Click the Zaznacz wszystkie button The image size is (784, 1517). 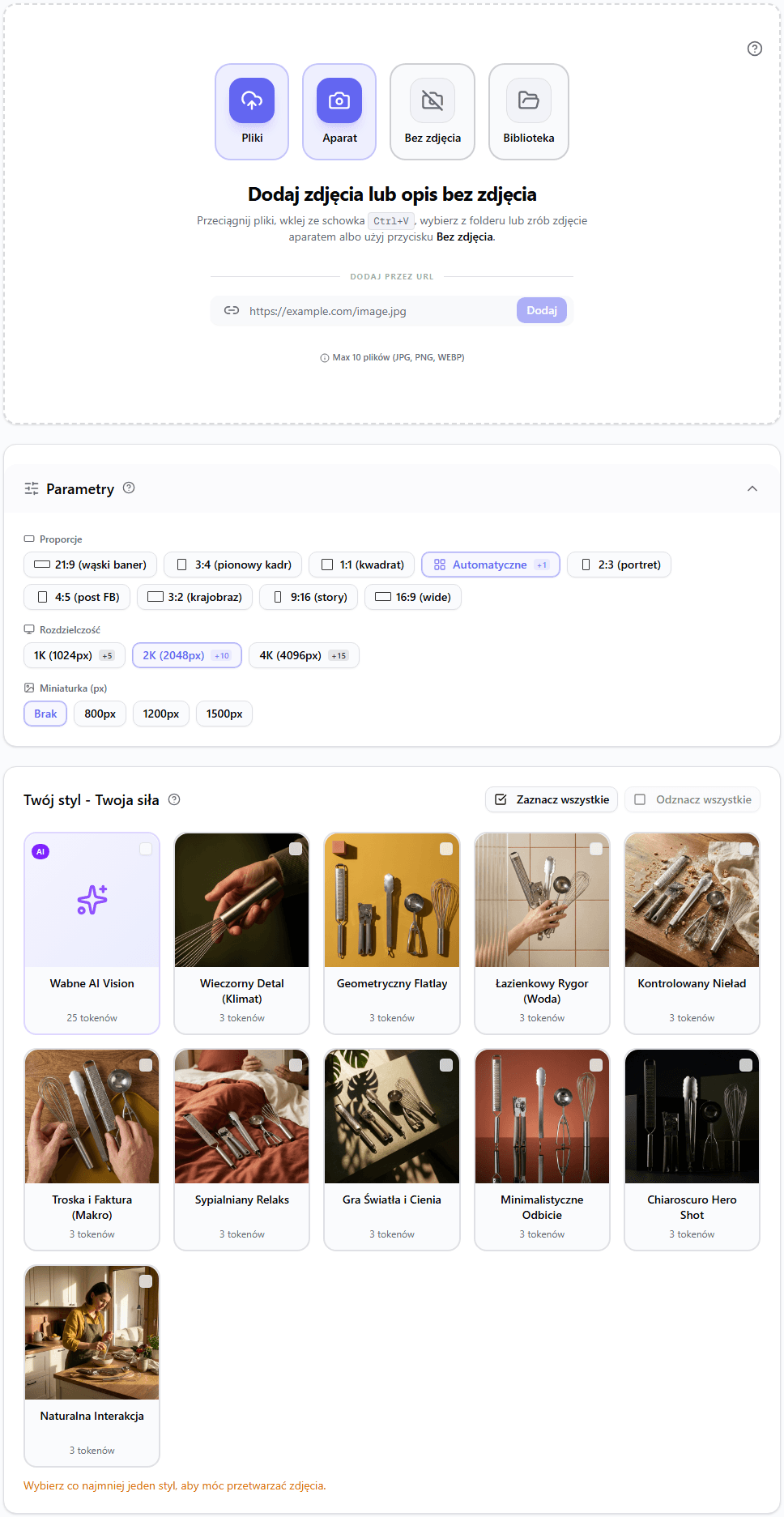coord(552,799)
